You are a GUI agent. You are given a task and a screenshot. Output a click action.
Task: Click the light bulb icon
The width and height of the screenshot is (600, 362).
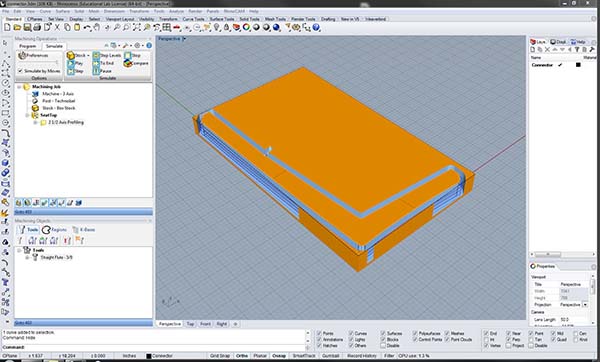point(217,27)
